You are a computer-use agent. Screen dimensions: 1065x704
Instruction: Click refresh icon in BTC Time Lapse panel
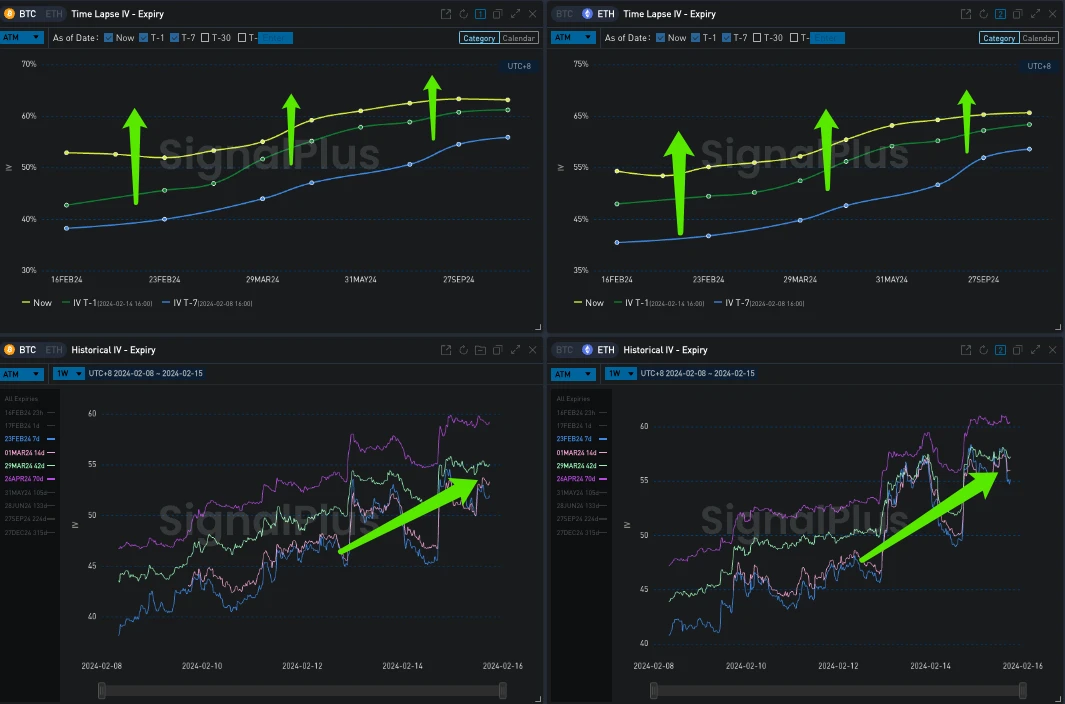coord(463,14)
